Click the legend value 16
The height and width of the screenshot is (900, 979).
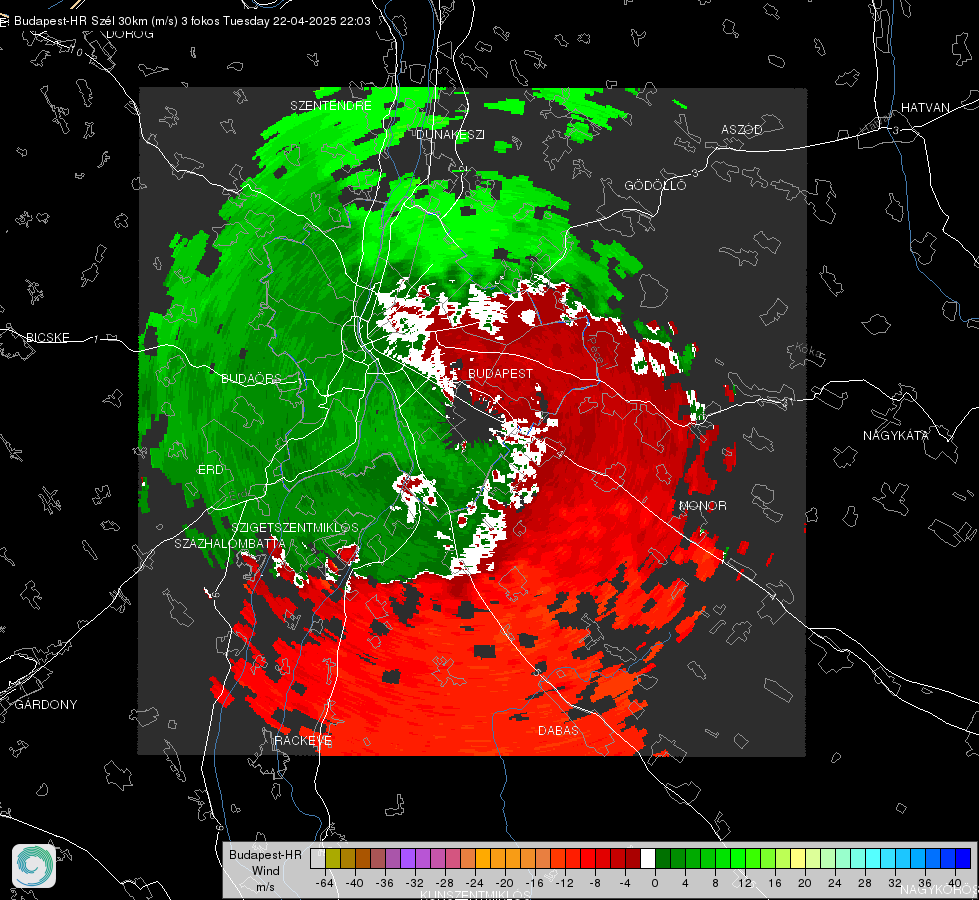point(774,883)
